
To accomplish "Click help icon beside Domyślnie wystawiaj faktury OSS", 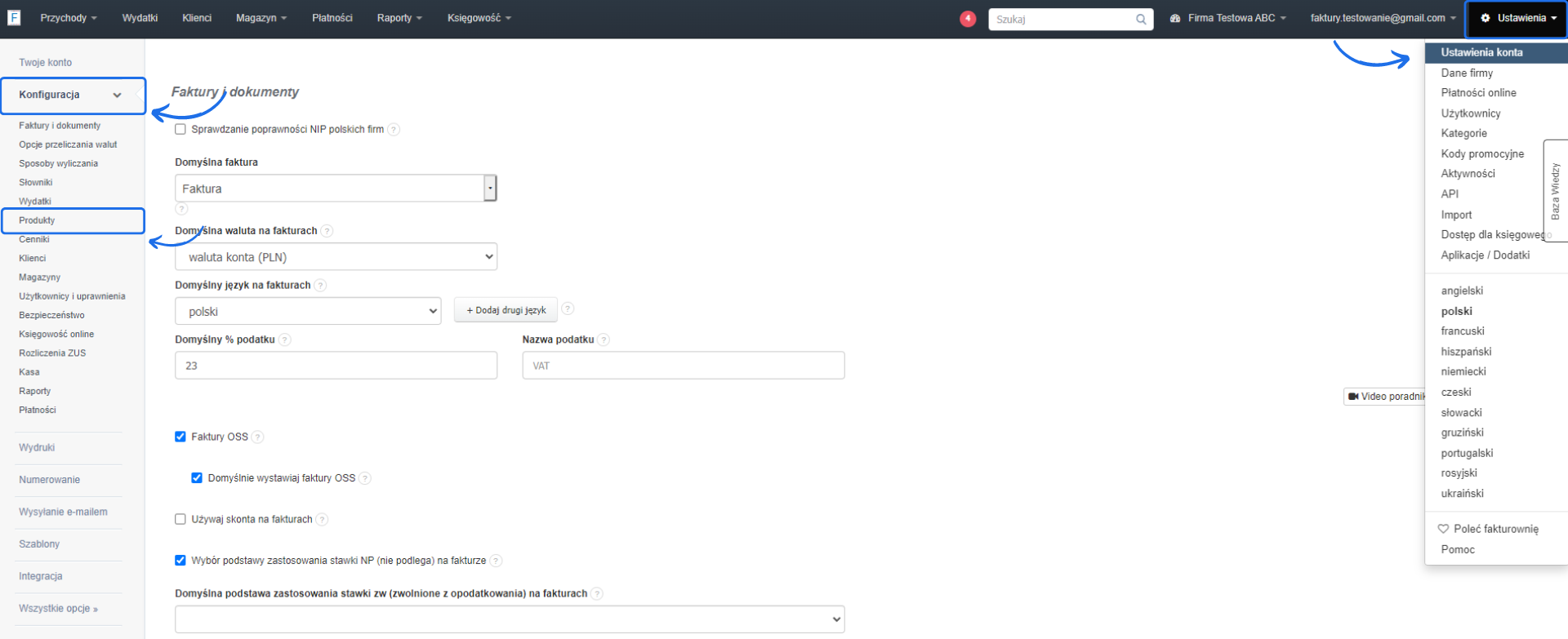I will pos(365,478).
